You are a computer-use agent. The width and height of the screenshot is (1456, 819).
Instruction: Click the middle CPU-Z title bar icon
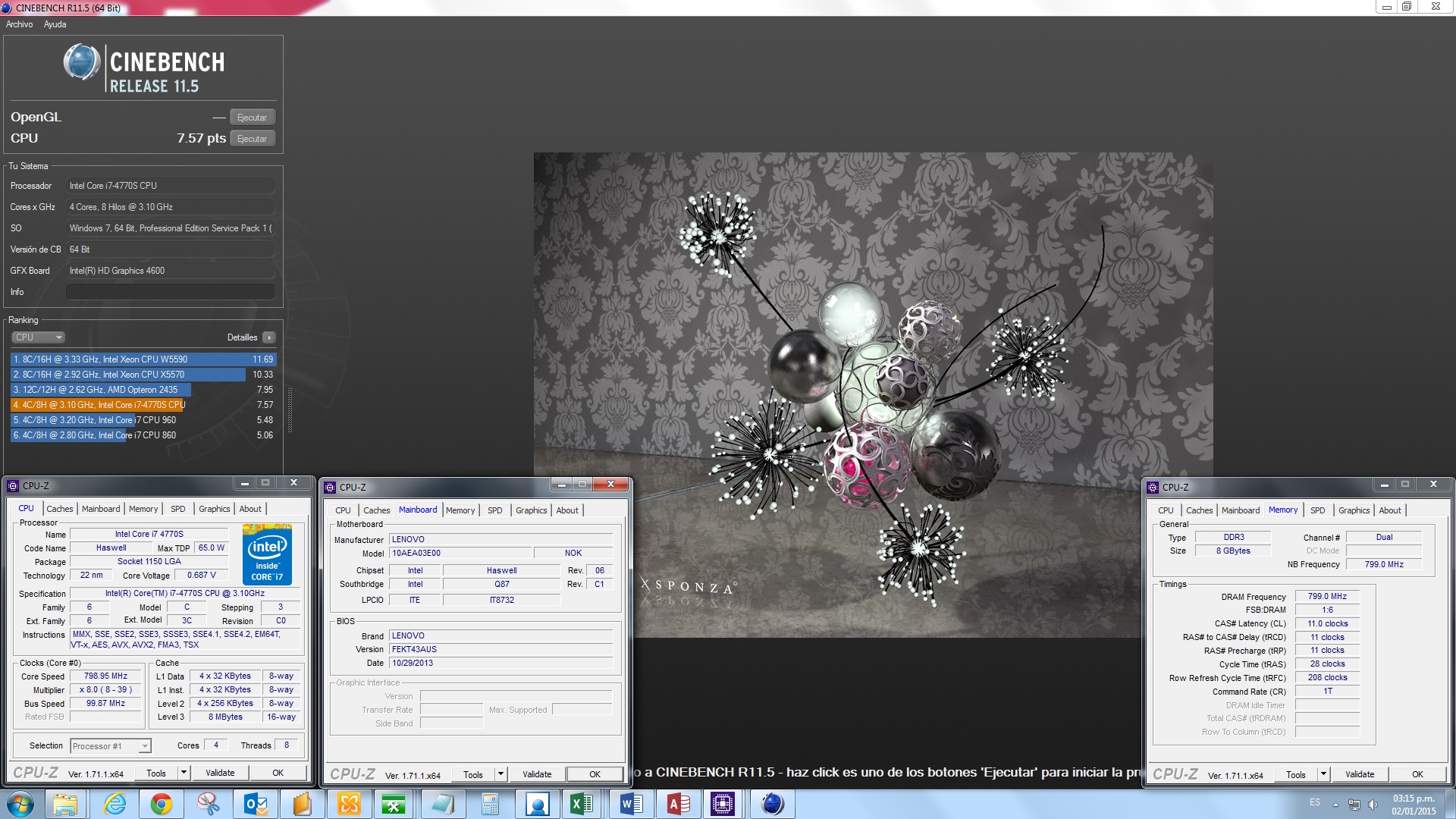[330, 488]
